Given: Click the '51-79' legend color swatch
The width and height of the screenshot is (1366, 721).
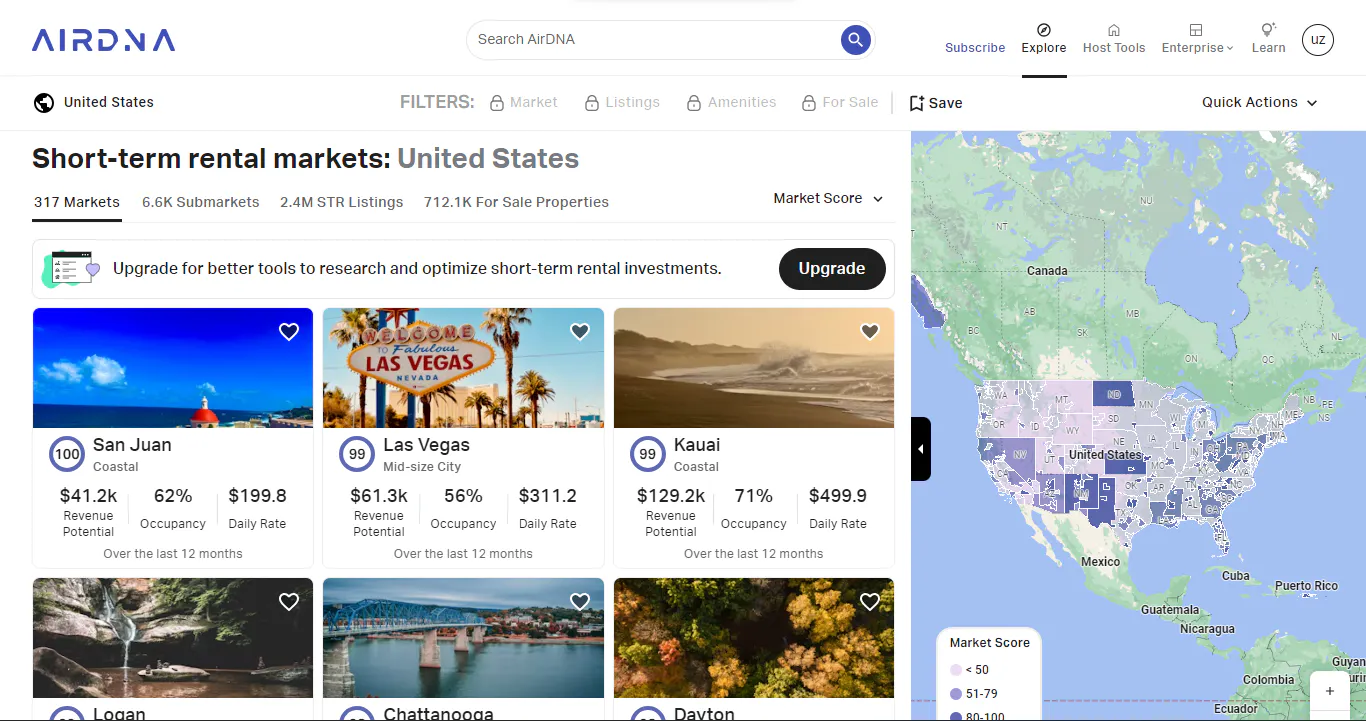Looking at the screenshot, I should point(956,694).
